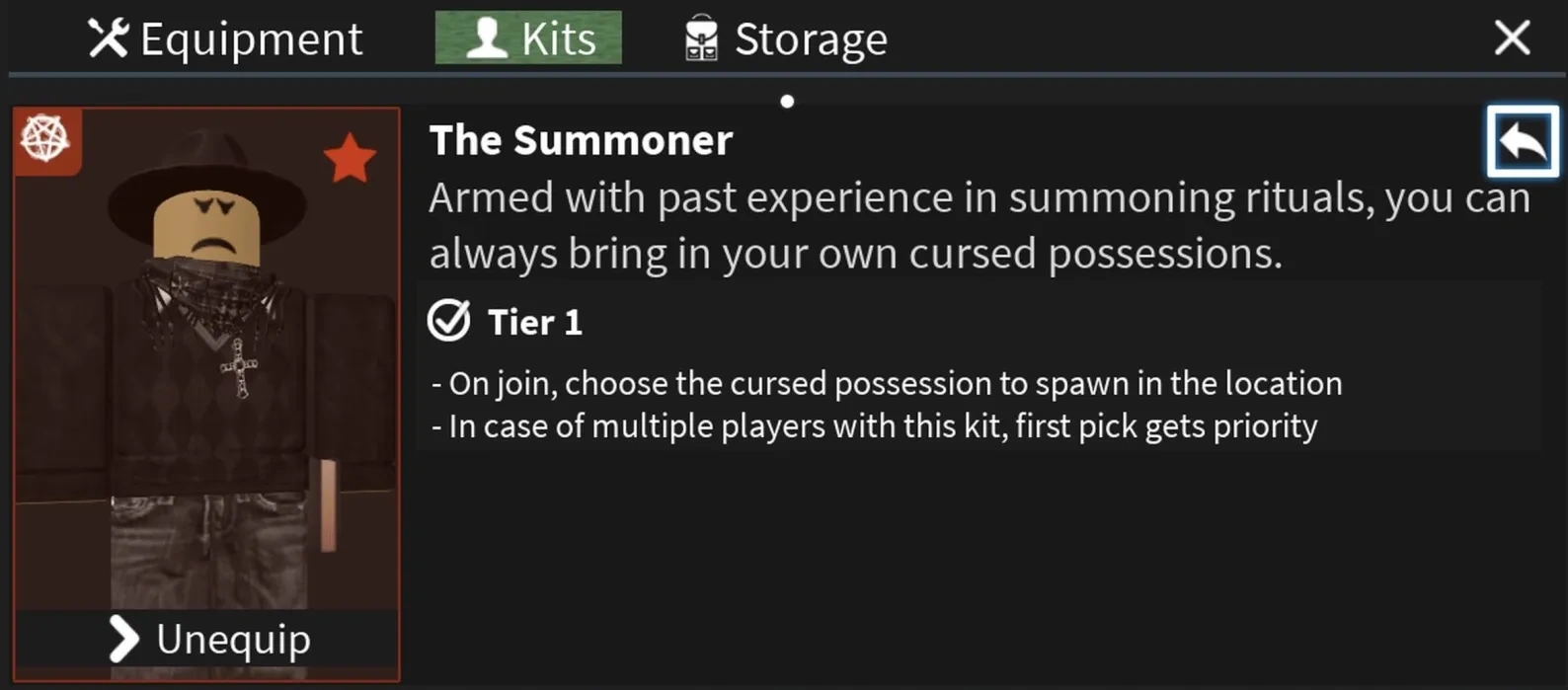
Task: Toggle the Tier 1 checkmark
Action: point(449,321)
